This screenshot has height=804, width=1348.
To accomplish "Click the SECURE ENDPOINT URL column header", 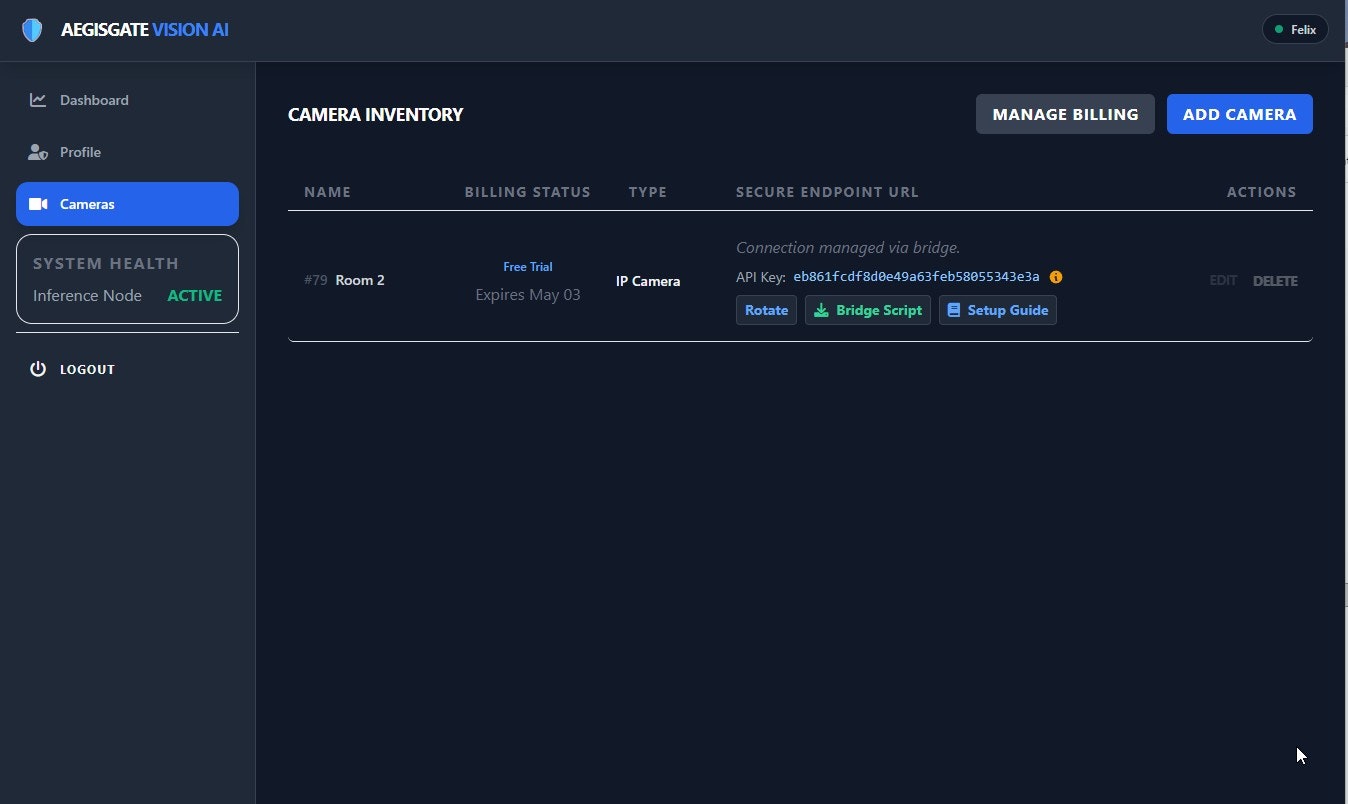I will 827,192.
